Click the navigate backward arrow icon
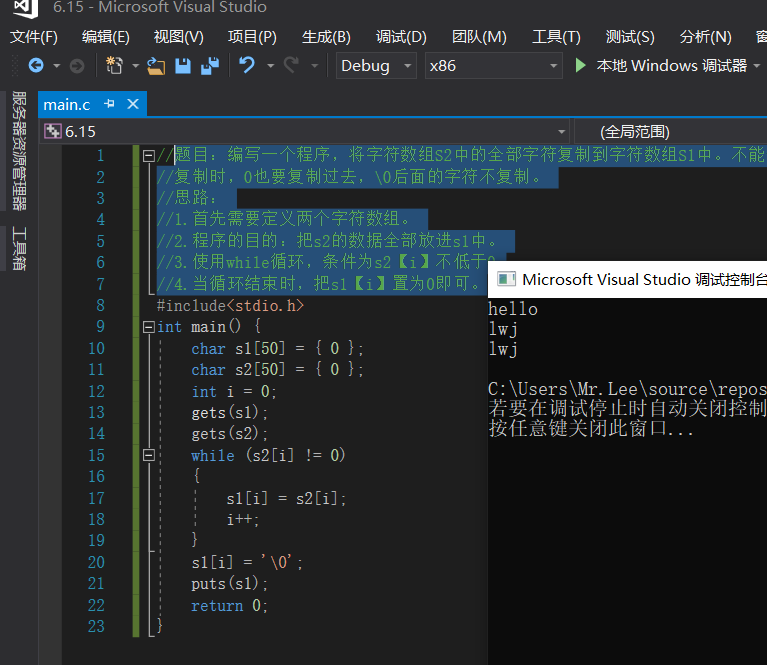Screen dimensions: 767x665 coord(36,65)
